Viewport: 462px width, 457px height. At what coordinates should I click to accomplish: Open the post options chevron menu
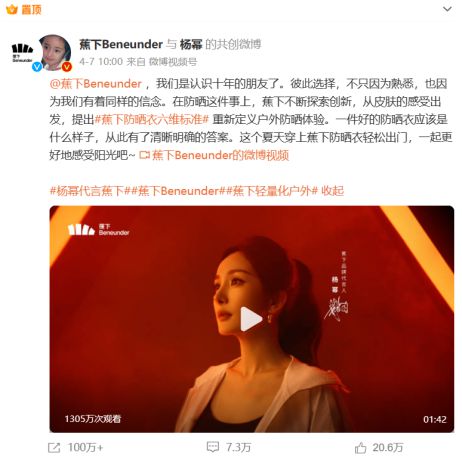(x=447, y=9)
